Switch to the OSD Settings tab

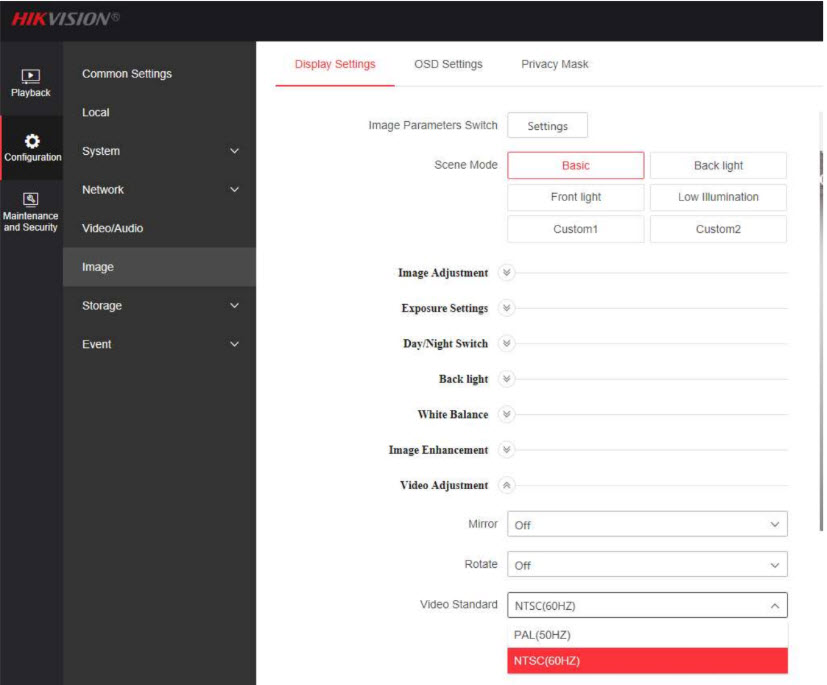448,64
